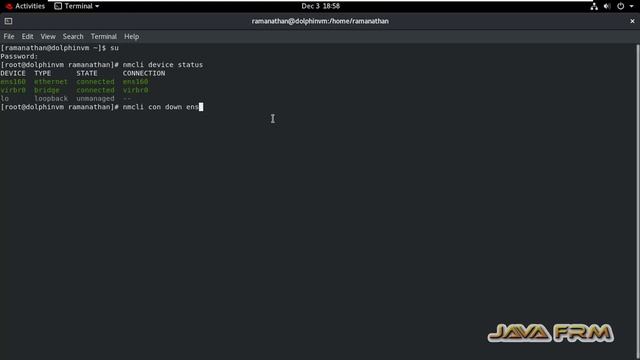Click the 'Password:' prompt line
The width and height of the screenshot is (640, 360).
pos(19,56)
